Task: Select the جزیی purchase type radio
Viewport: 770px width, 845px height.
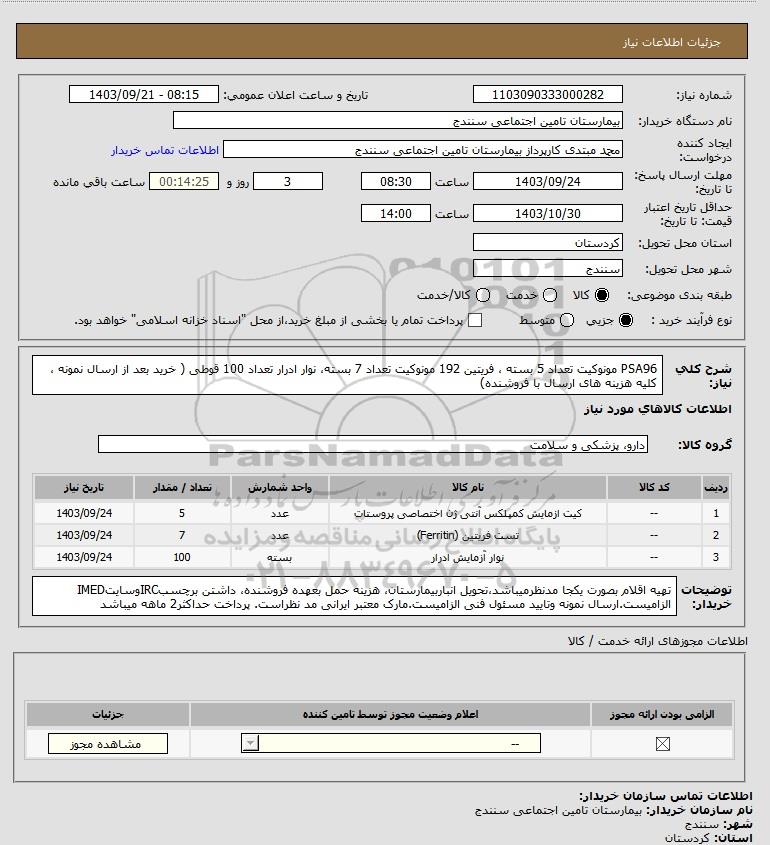Action: coord(626,320)
